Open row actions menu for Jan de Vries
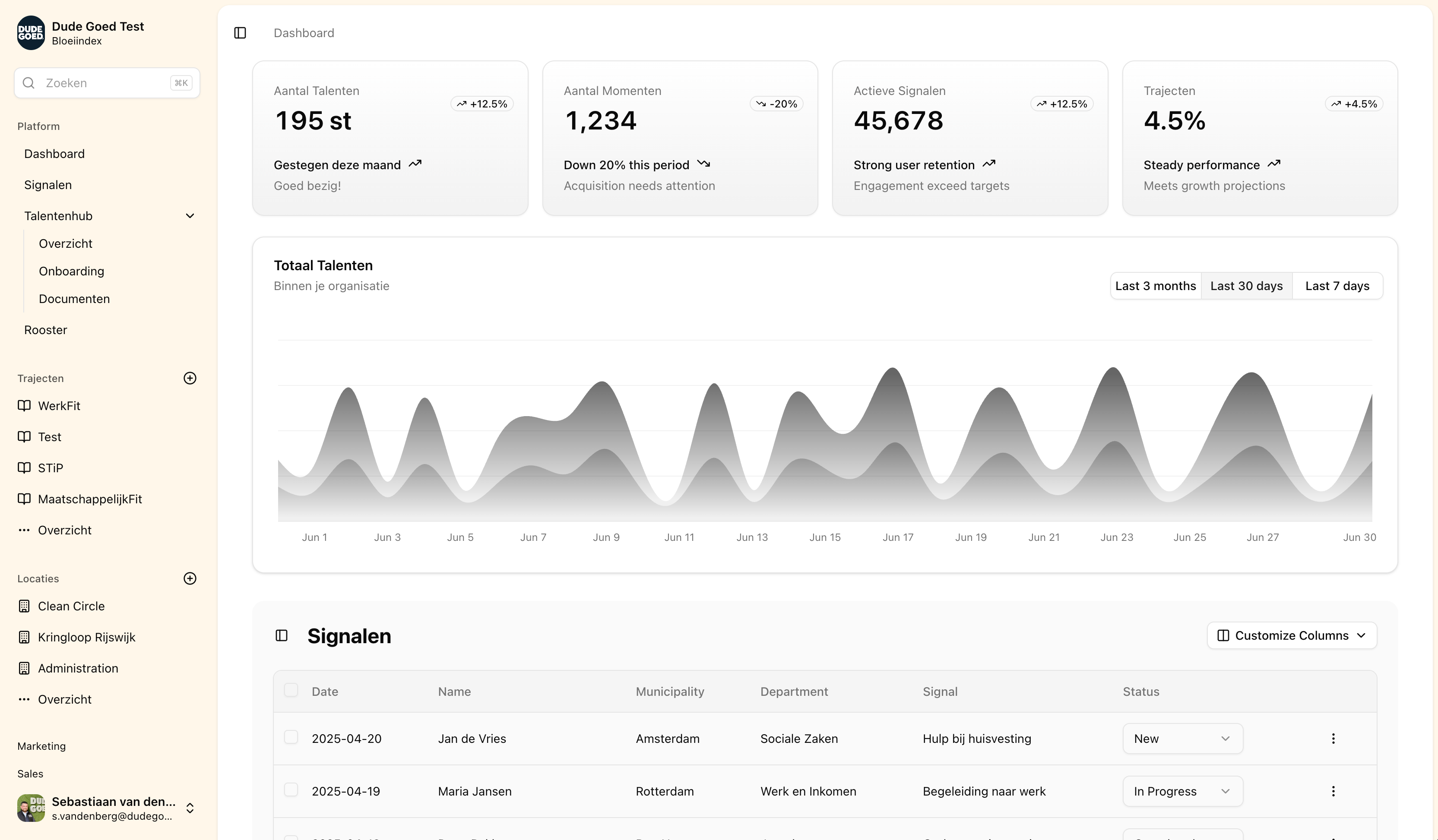This screenshot has width=1438, height=840. [x=1333, y=739]
